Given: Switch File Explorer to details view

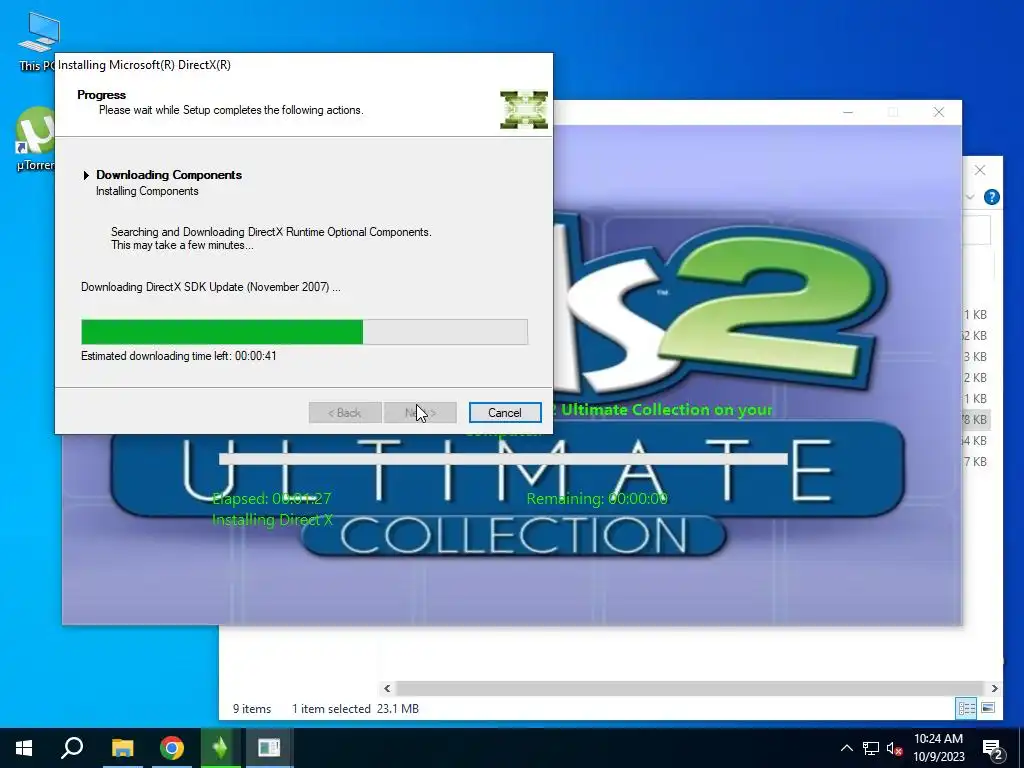Looking at the screenshot, I should click(967, 708).
